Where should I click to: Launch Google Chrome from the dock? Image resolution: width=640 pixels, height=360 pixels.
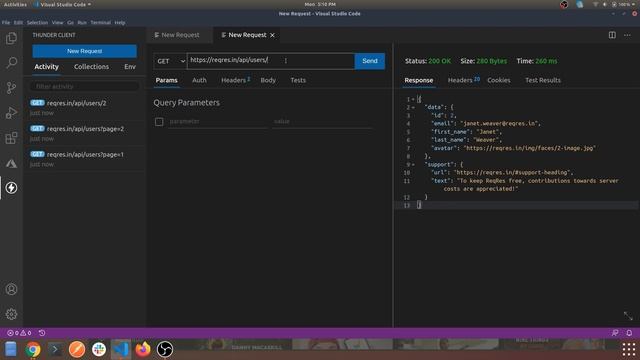(x=33, y=349)
